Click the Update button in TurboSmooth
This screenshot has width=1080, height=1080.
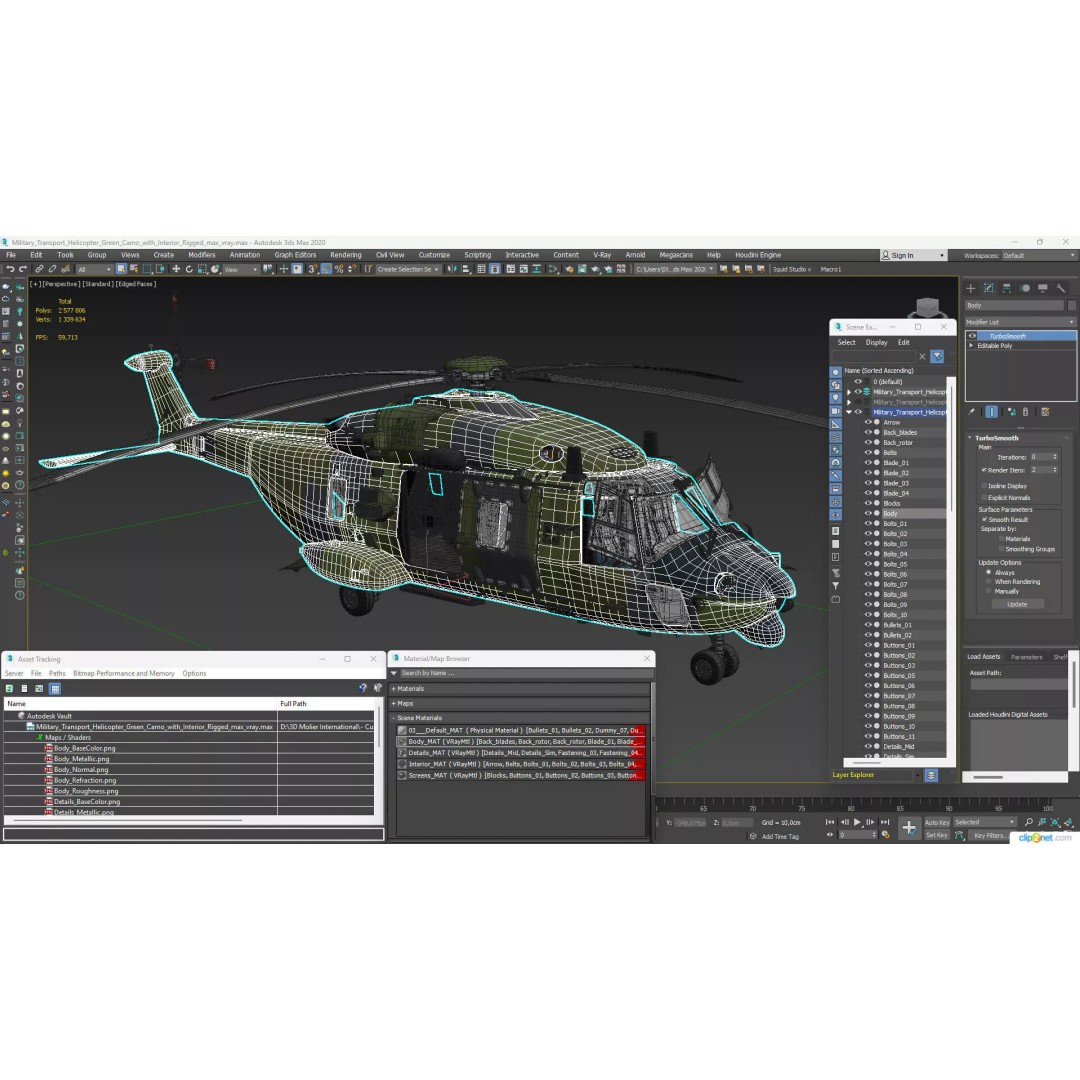coord(1017,604)
